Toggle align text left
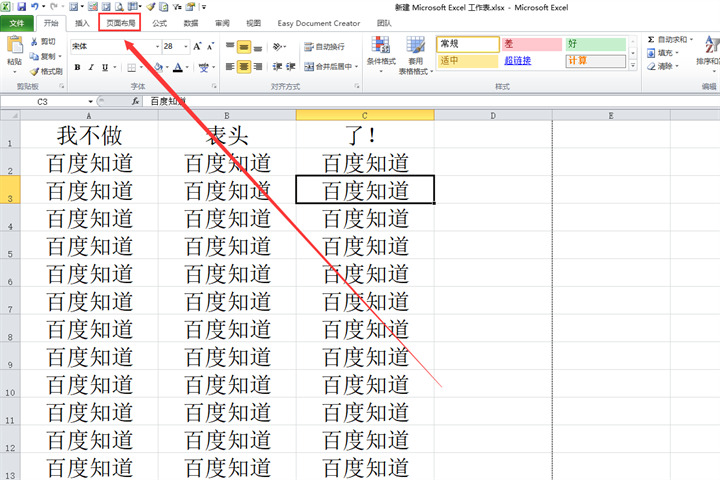This screenshot has height=480, width=720. pyautogui.click(x=230, y=67)
